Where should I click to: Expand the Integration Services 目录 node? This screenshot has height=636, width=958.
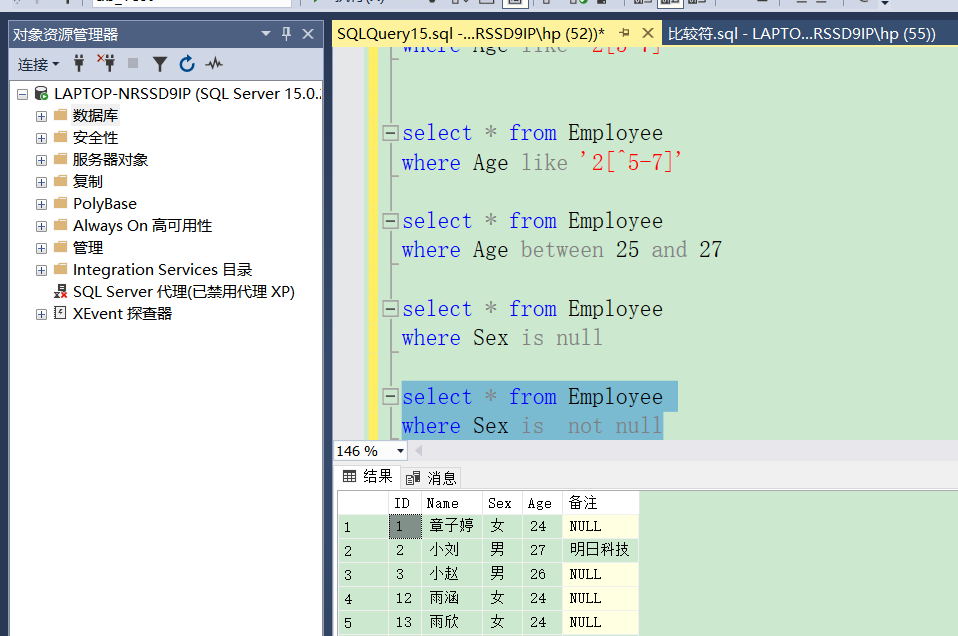point(42,270)
